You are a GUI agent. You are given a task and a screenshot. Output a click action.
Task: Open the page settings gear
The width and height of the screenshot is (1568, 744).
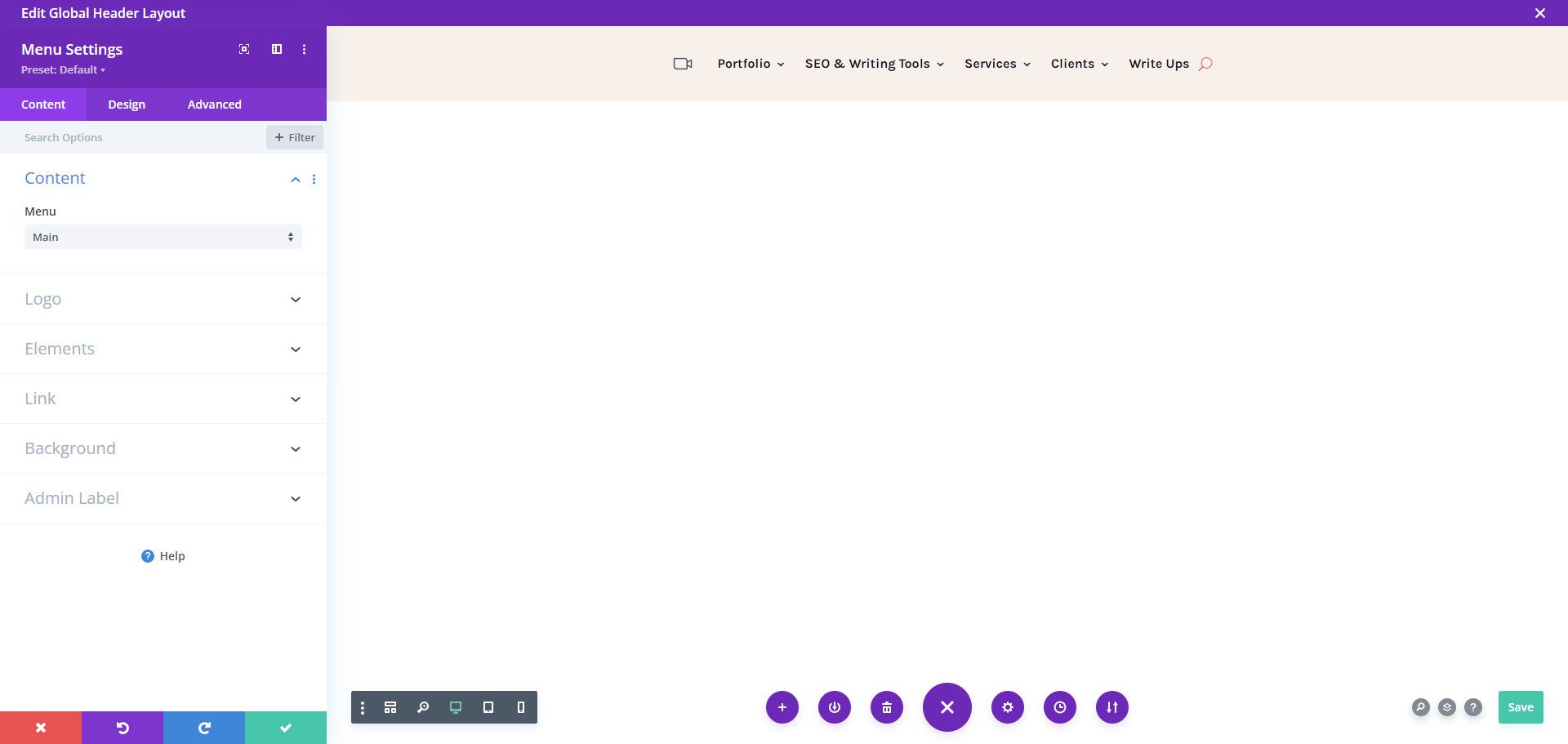pyautogui.click(x=1007, y=707)
